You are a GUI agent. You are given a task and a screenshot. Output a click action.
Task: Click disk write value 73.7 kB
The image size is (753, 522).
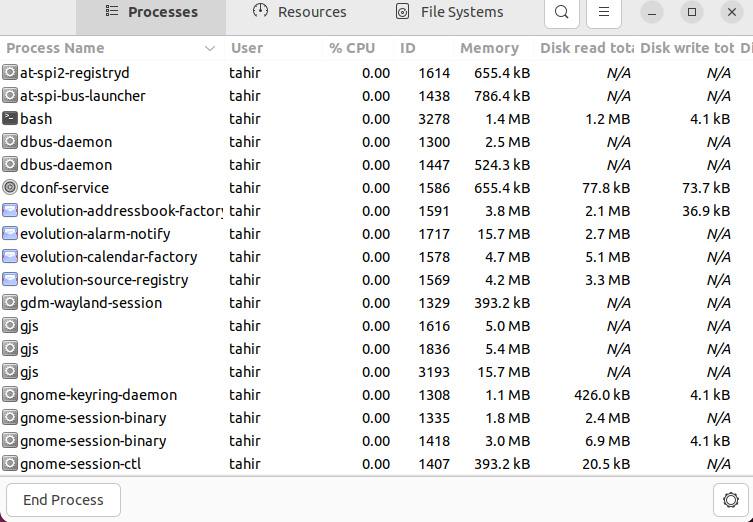[x=706, y=188]
